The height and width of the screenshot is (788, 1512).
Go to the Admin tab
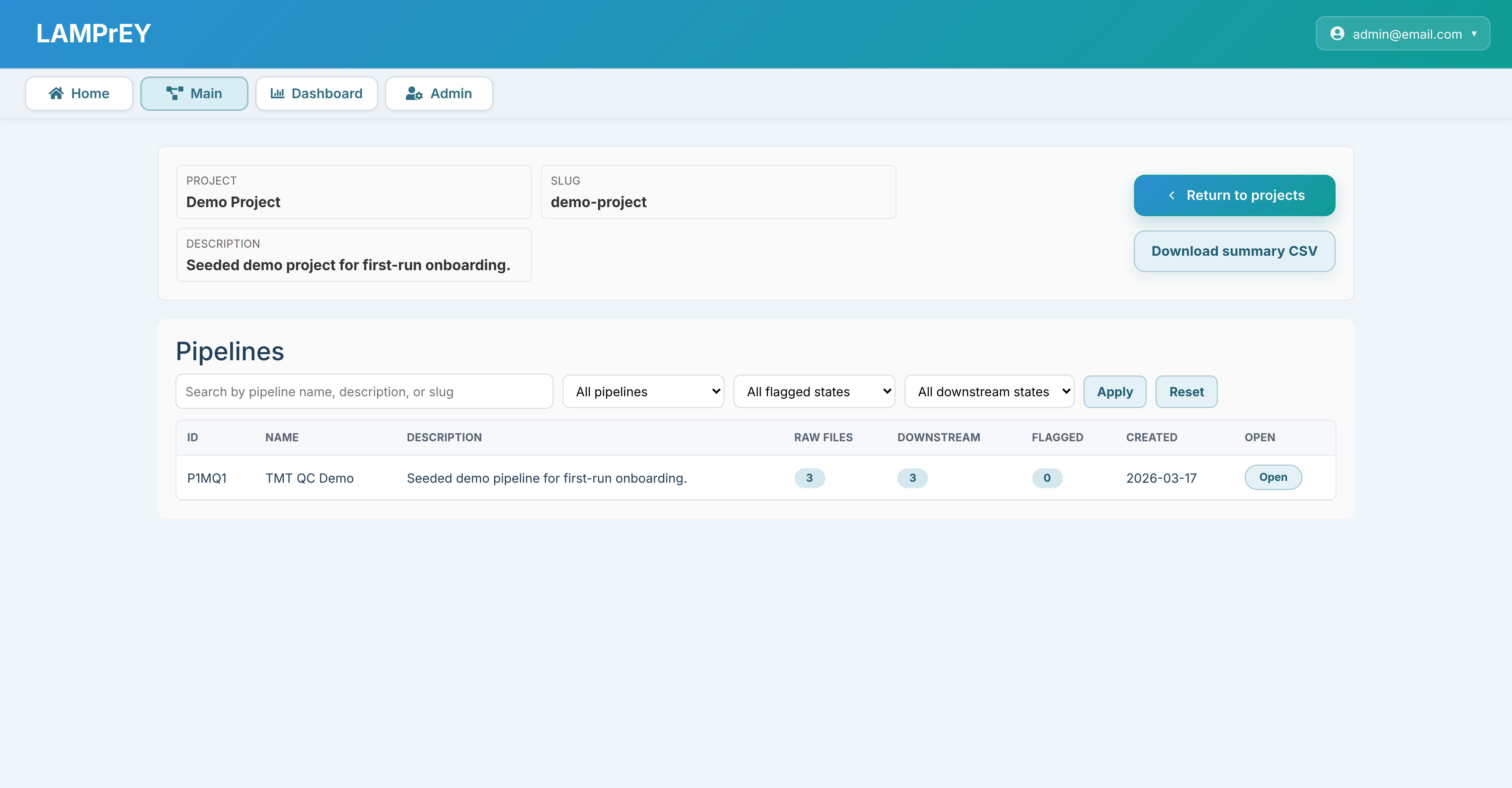coord(439,93)
